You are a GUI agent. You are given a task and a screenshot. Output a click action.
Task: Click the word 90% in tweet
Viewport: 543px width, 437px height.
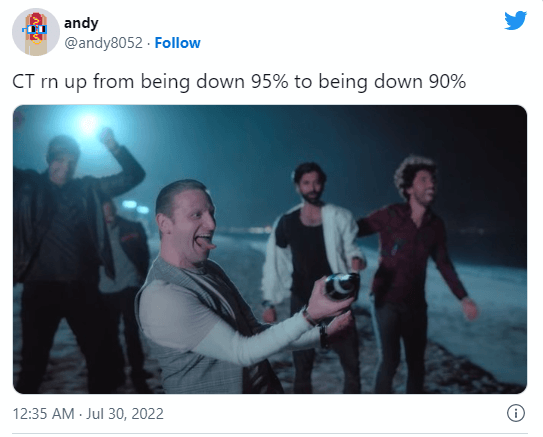click(x=447, y=82)
